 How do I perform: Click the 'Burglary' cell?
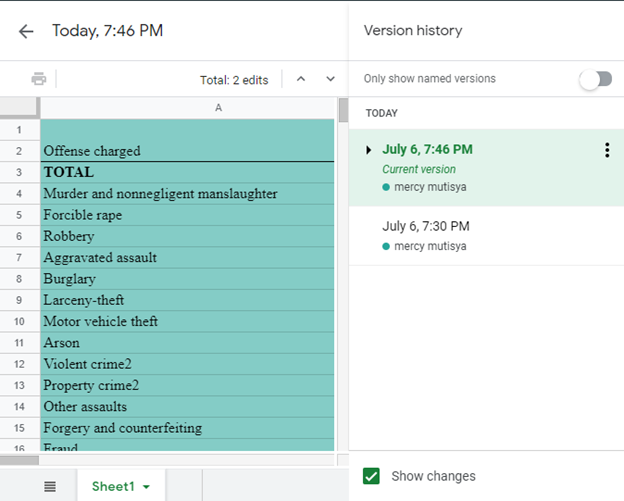pyautogui.click(x=187, y=279)
